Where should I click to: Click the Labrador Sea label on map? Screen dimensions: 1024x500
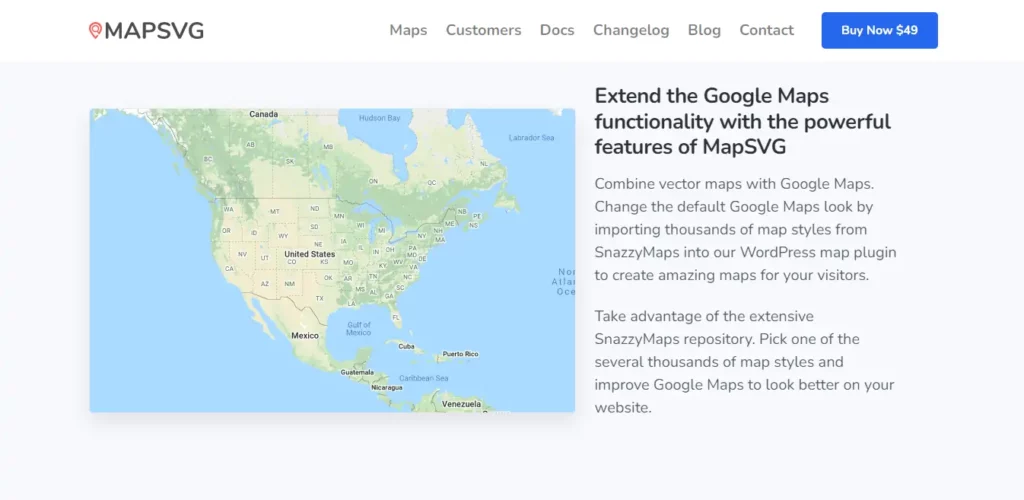pos(531,138)
